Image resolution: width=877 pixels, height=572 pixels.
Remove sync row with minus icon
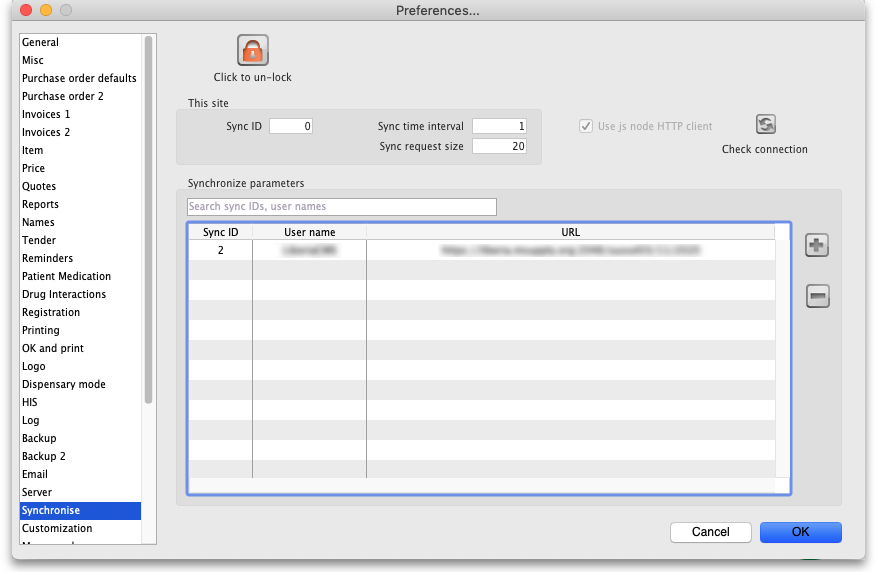click(817, 296)
